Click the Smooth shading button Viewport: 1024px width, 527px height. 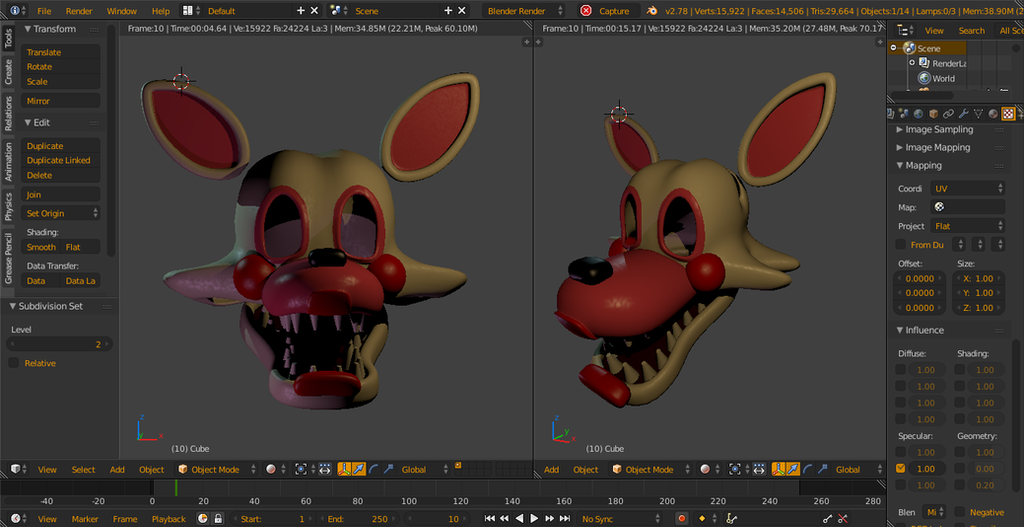(41, 247)
